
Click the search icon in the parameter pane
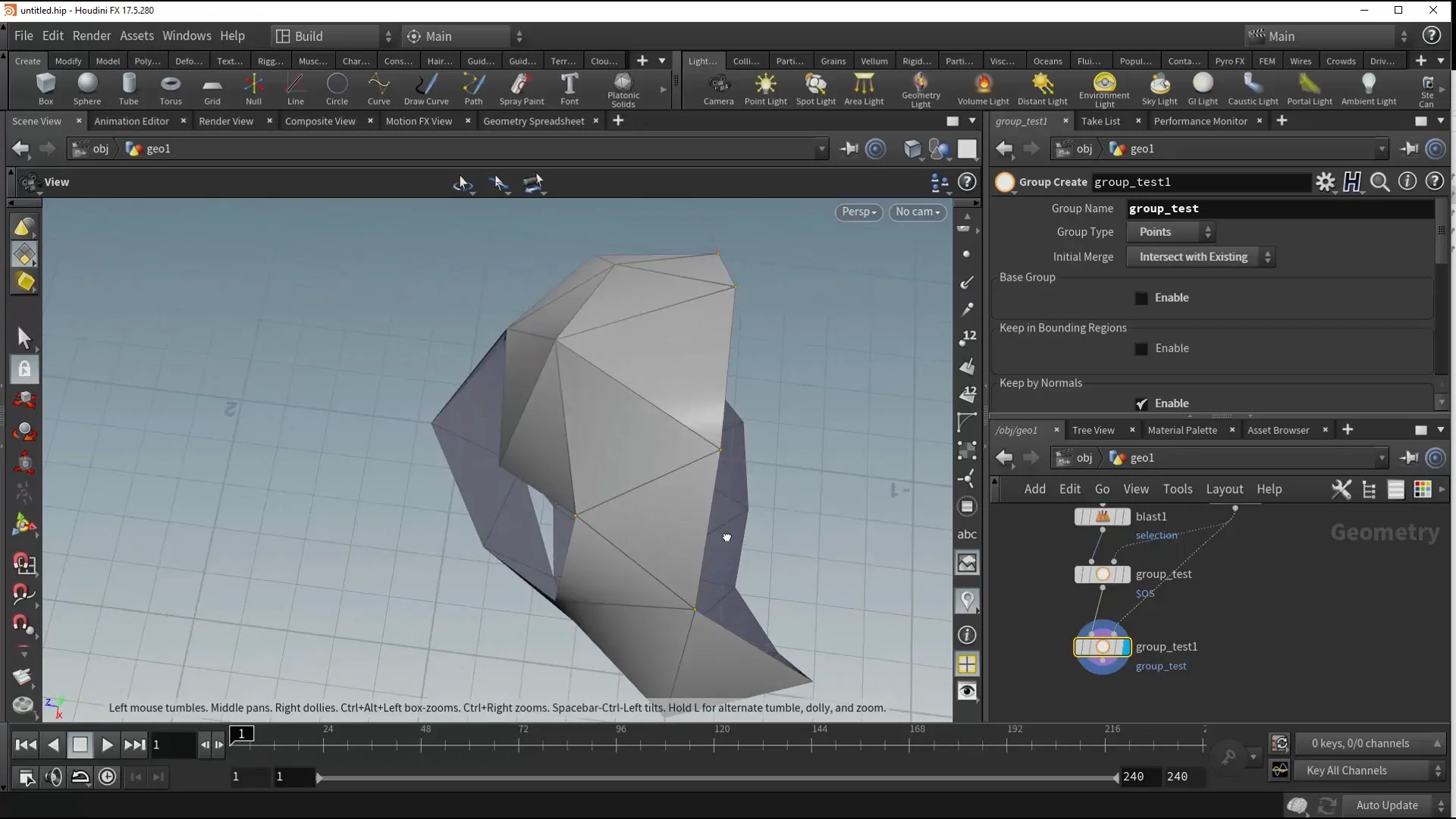tap(1380, 182)
